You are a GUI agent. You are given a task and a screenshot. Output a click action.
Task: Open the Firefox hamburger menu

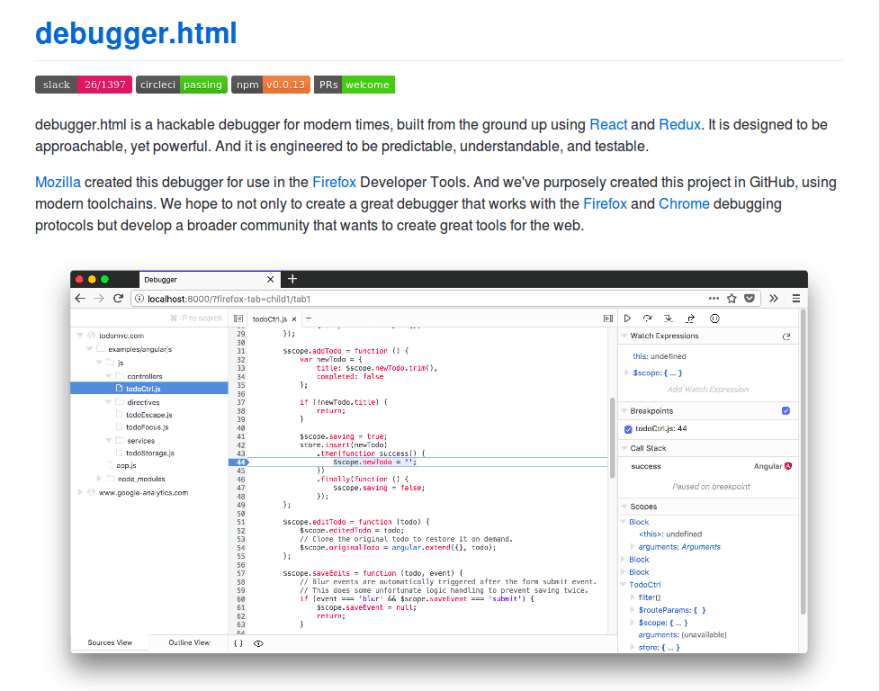pyautogui.click(x=796, y=299)
